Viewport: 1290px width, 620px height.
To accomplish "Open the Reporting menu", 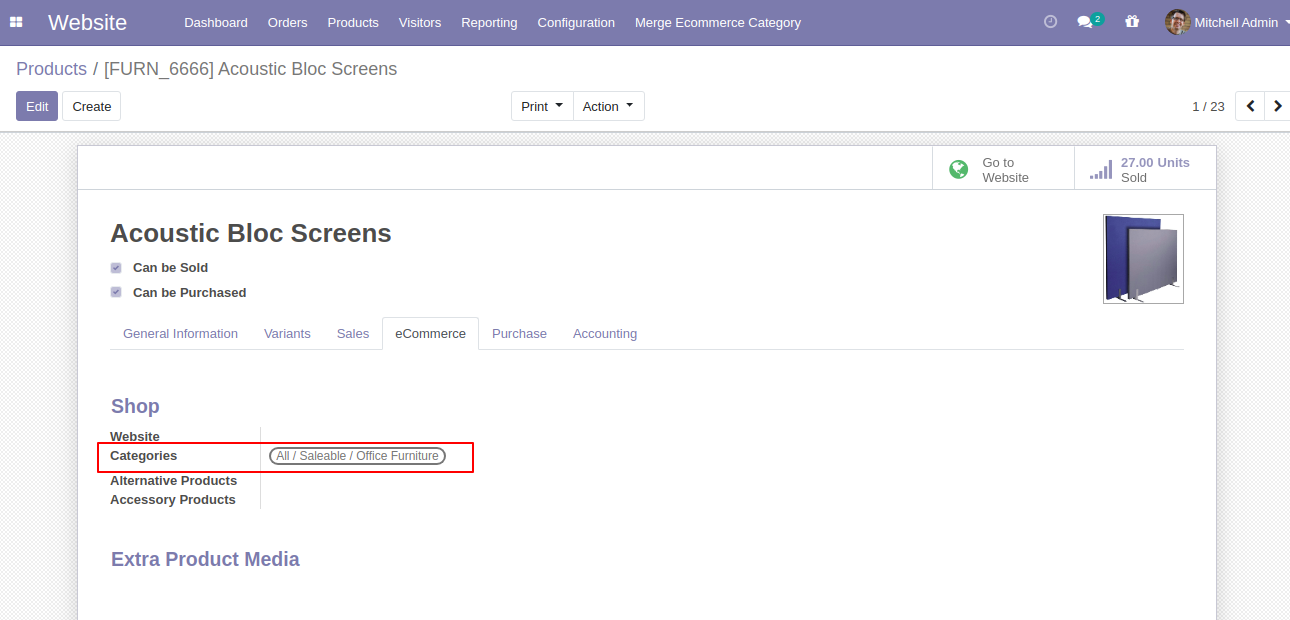I will pos(489,22).
